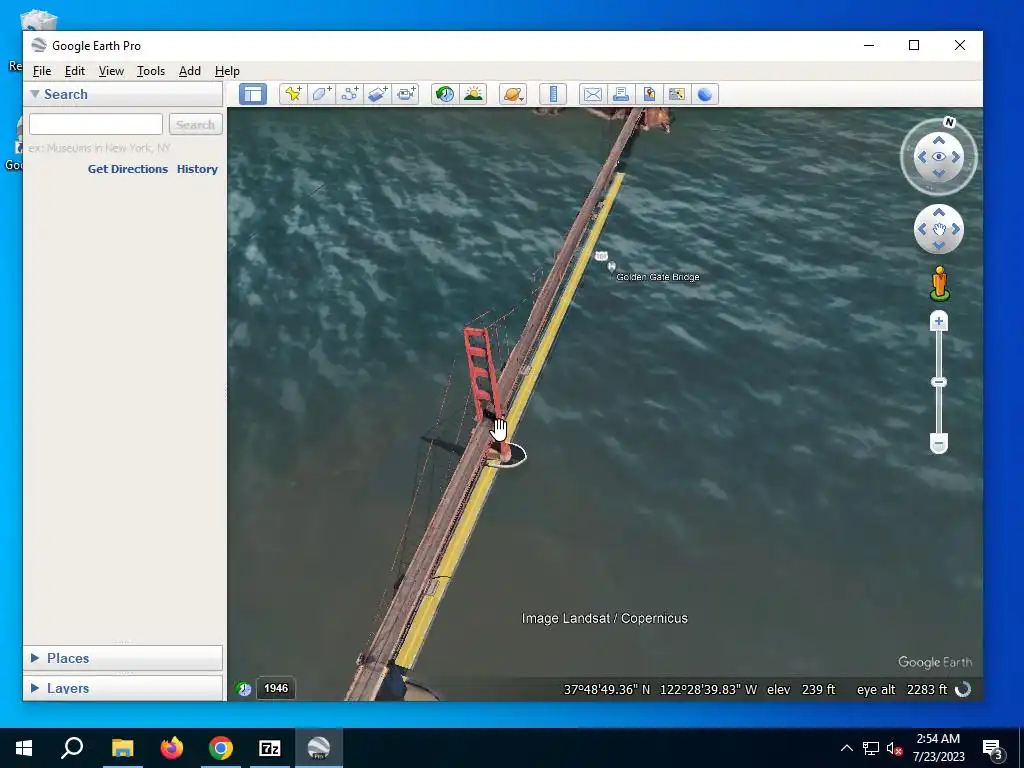The width and height of the screenshot is (1024, 768).
Task: Open 7-Zip from the taskbar
Action: pos(270,748)
